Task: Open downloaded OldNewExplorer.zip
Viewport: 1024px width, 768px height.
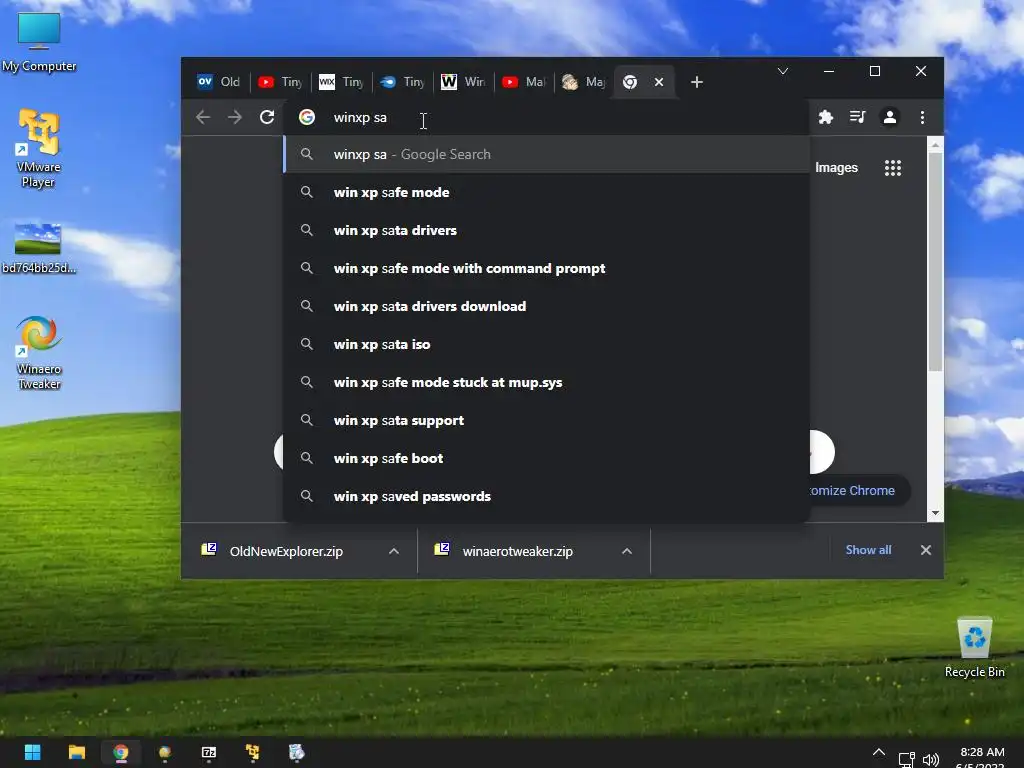Action: [286, 551]
